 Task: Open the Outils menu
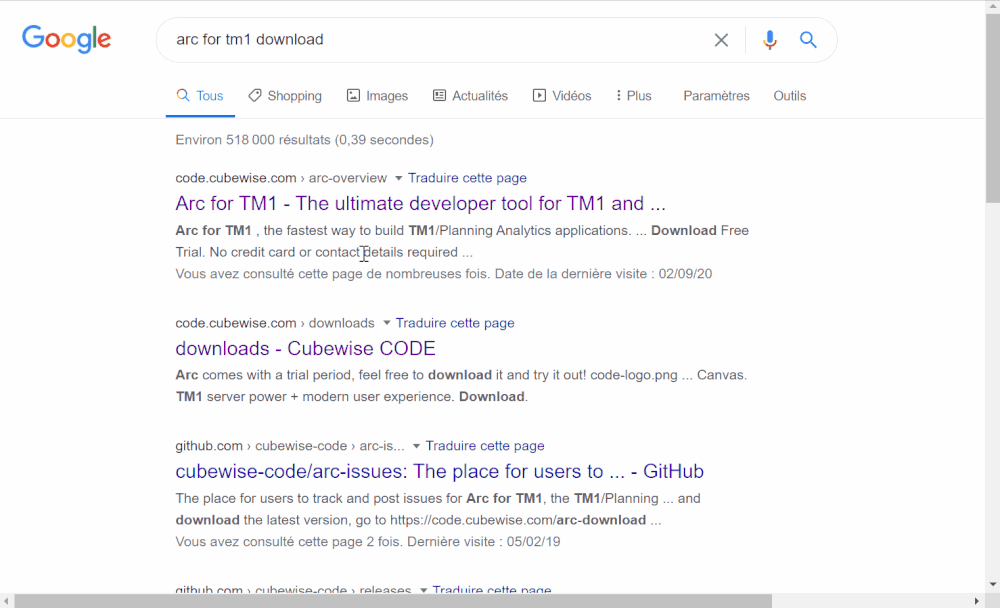click(789, 95)
